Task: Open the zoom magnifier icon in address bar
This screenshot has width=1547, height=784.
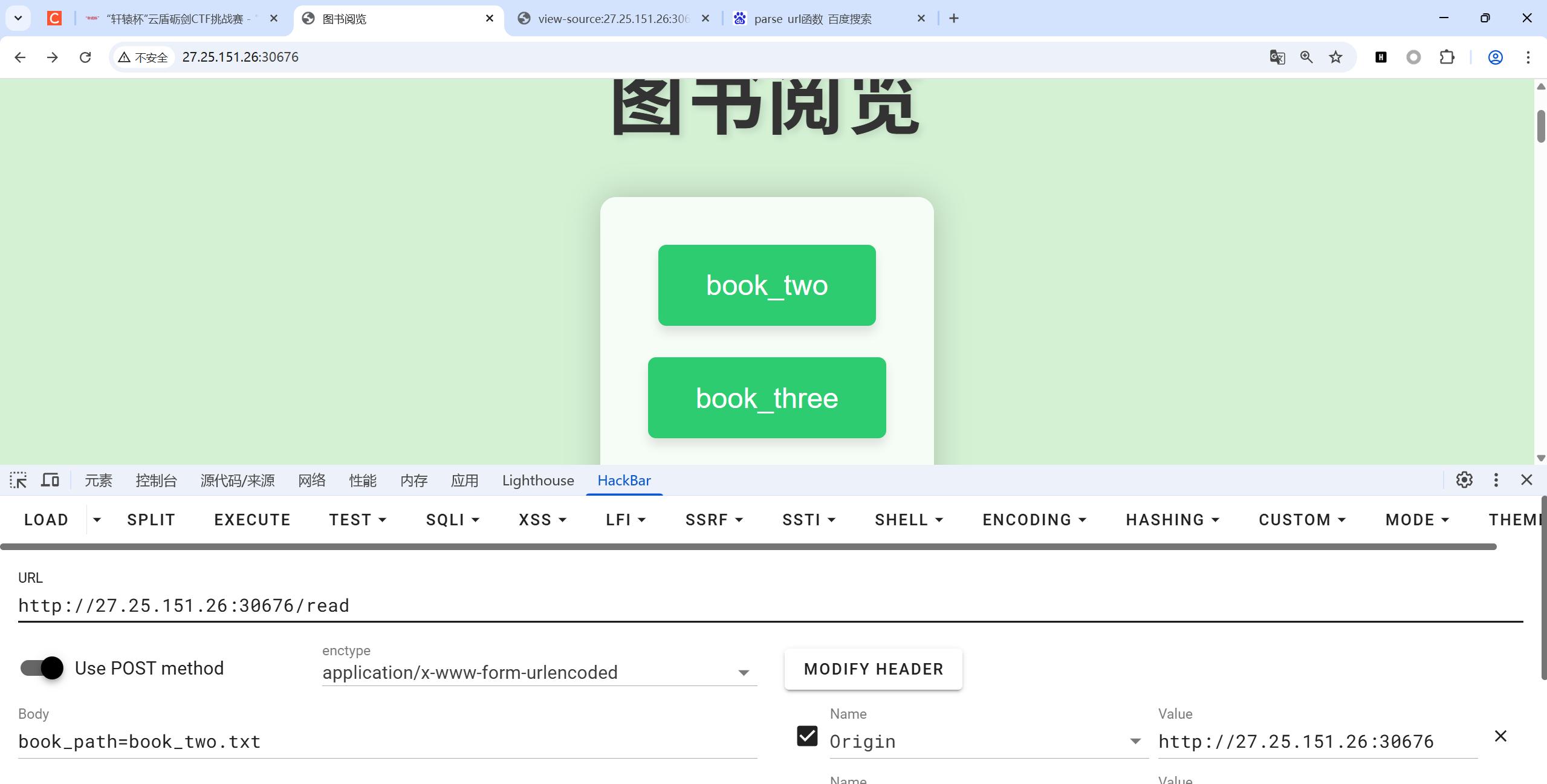Action: point(1306,57)
